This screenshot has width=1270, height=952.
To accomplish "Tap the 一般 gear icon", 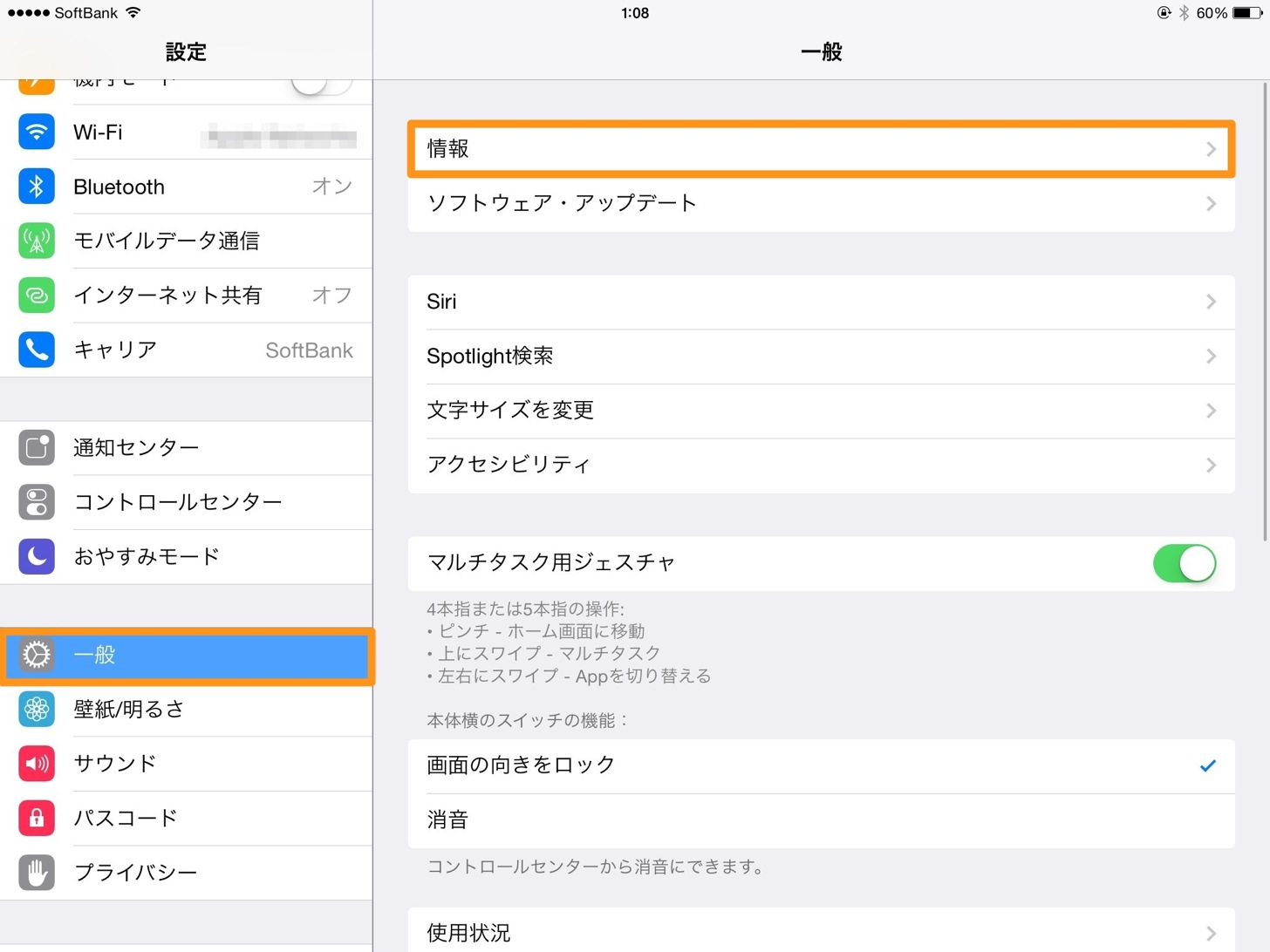I will [37, 655].
